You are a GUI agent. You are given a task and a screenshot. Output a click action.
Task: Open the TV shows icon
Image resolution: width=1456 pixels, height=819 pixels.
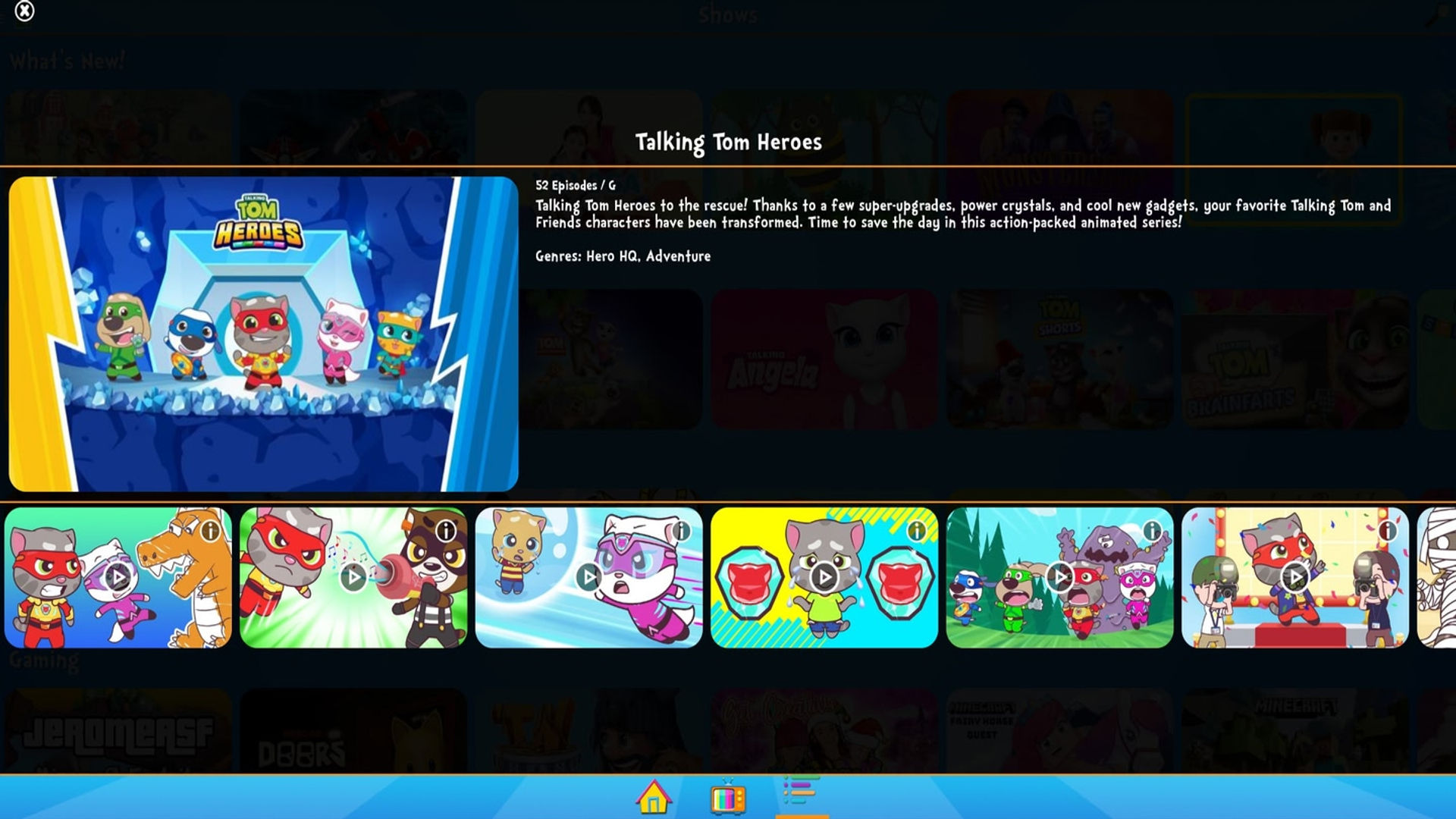point(728,797)
